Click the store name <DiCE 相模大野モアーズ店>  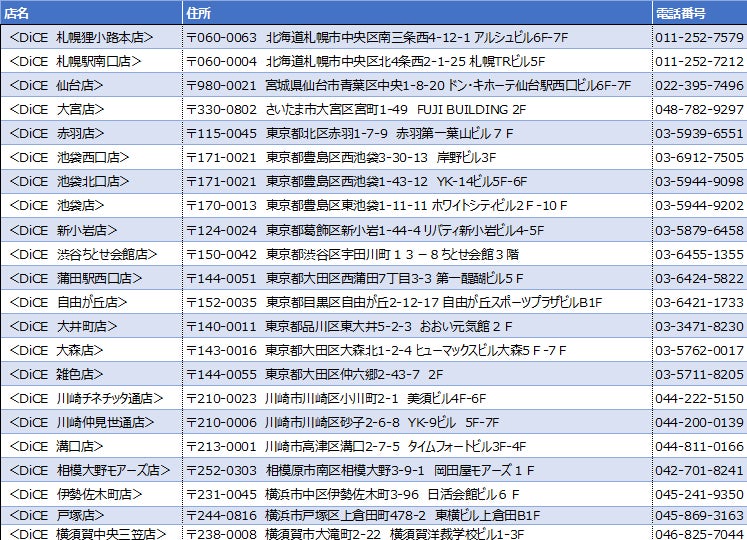coord(90,470)
